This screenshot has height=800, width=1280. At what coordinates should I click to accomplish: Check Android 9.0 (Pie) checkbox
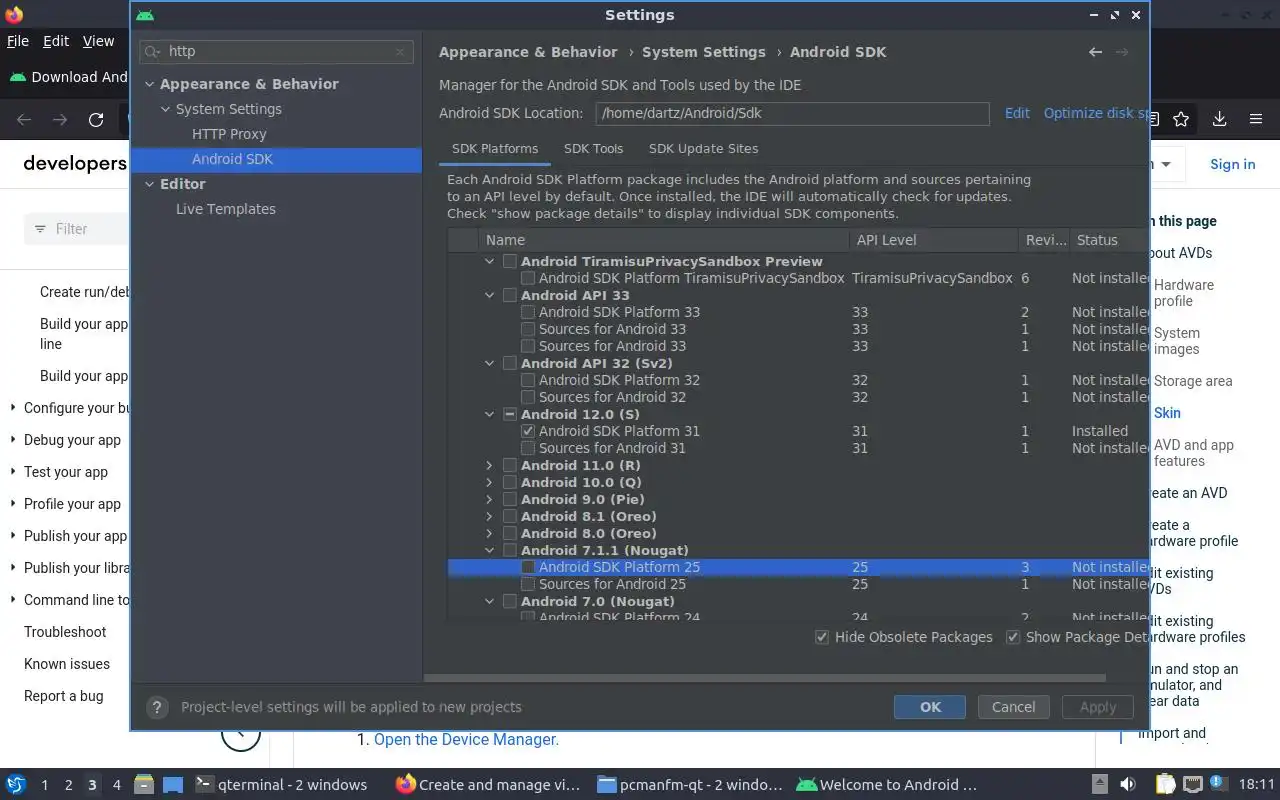coord(510,499)
